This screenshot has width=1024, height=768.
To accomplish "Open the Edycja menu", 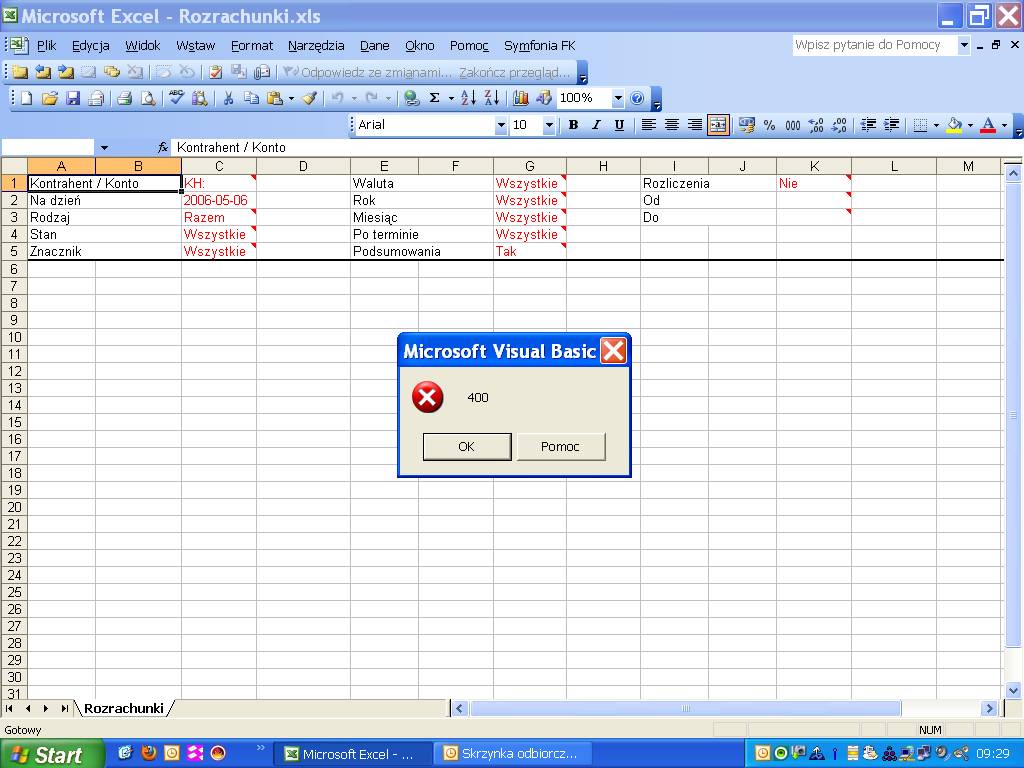I will 91,46.
